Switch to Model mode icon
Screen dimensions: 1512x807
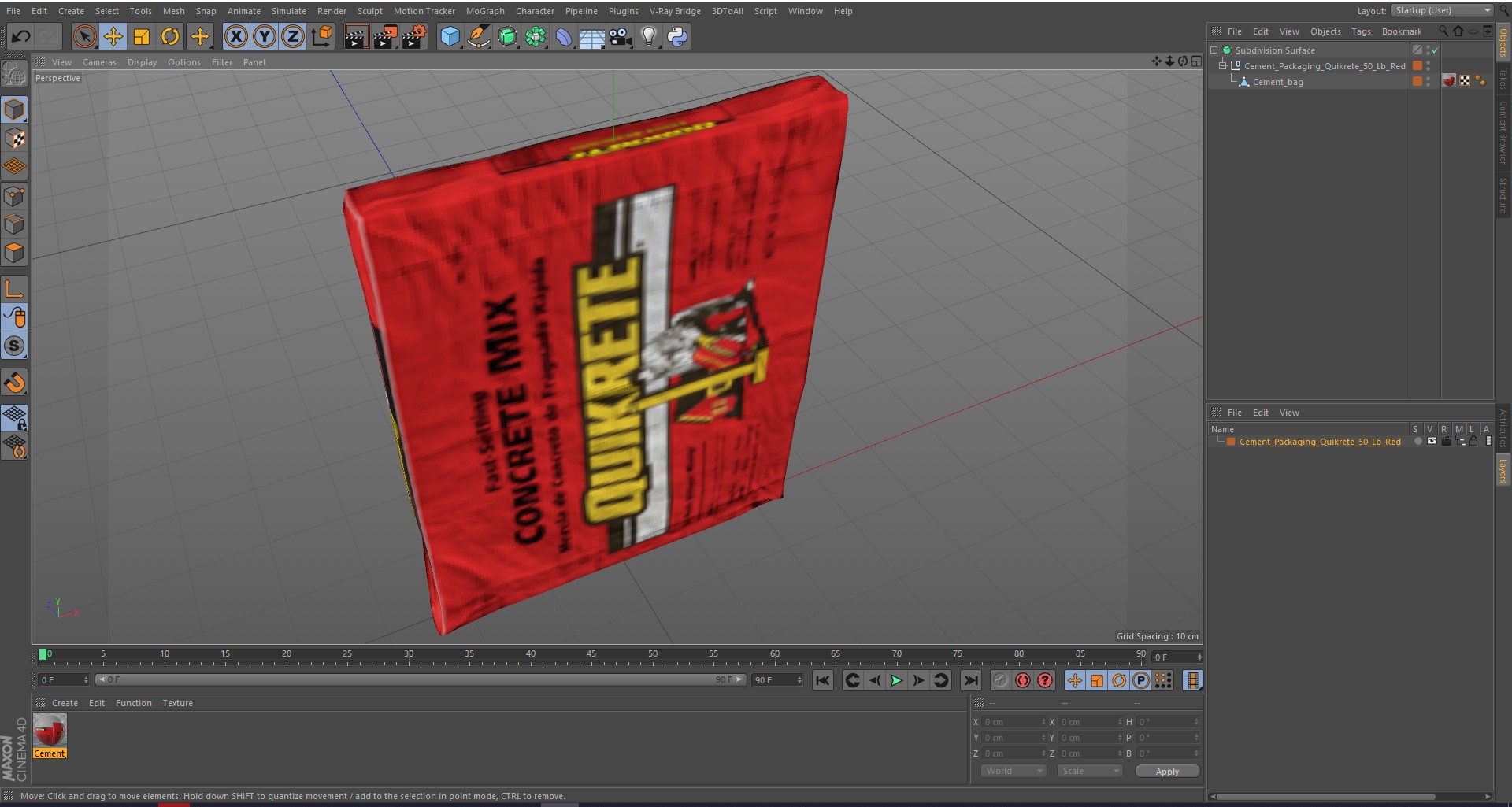tap(14, 109)
